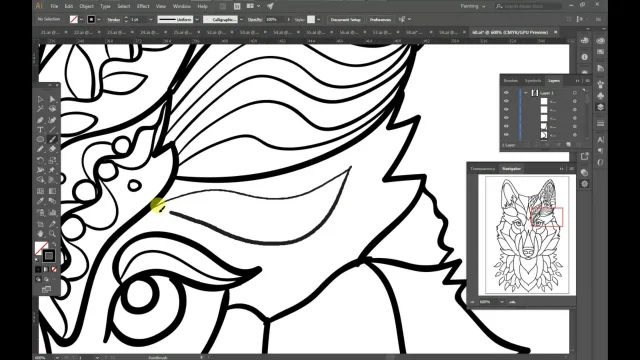Screen dimensions: 640x360
Task: Select the Type tool
Action: click(40, 130)
